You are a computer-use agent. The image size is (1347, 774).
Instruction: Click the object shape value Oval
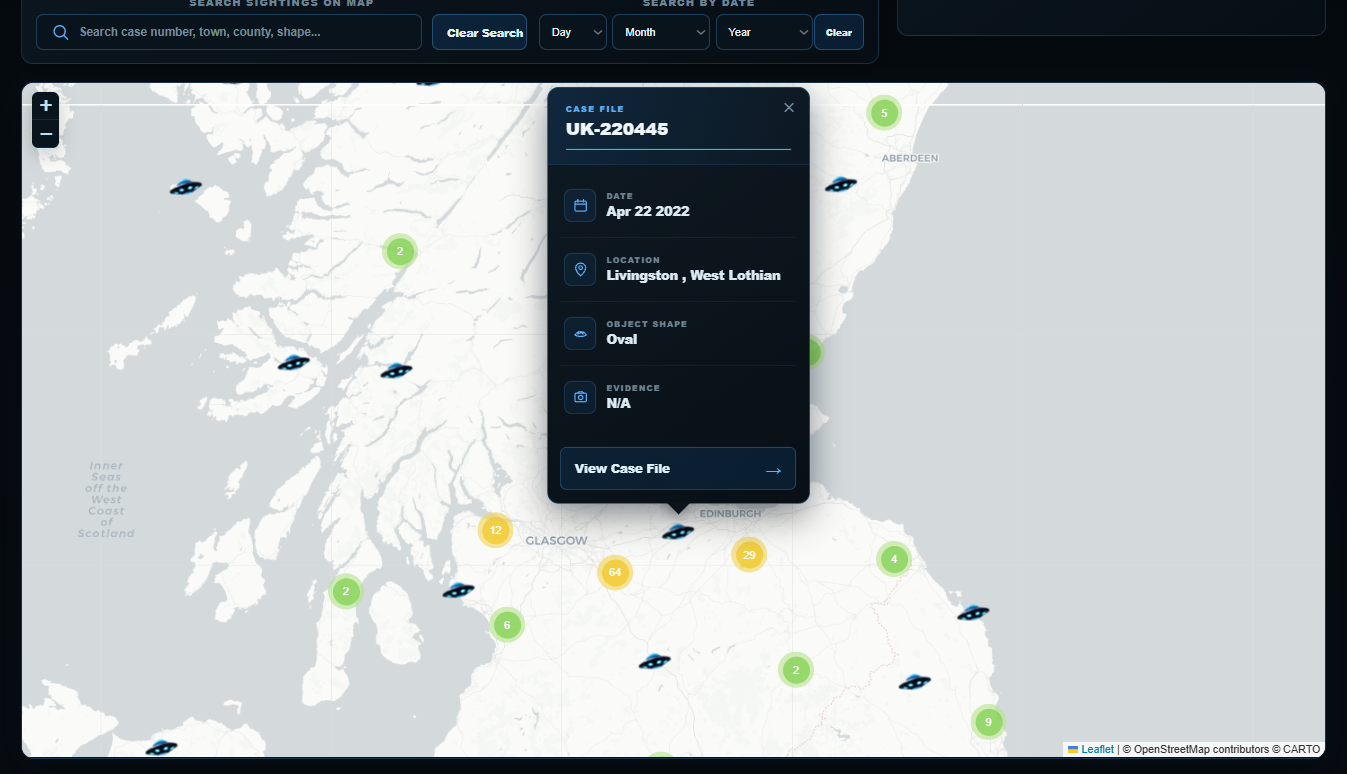[x=622, y=339]
